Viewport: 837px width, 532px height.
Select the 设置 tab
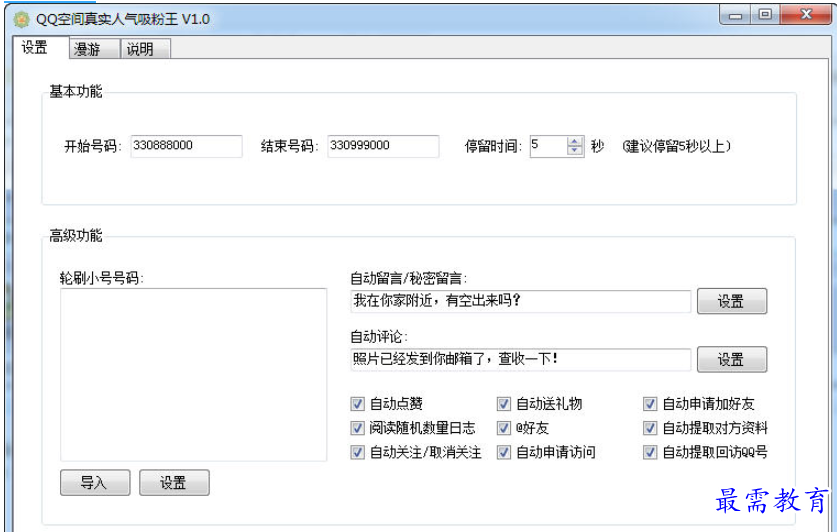coord(41,47)
